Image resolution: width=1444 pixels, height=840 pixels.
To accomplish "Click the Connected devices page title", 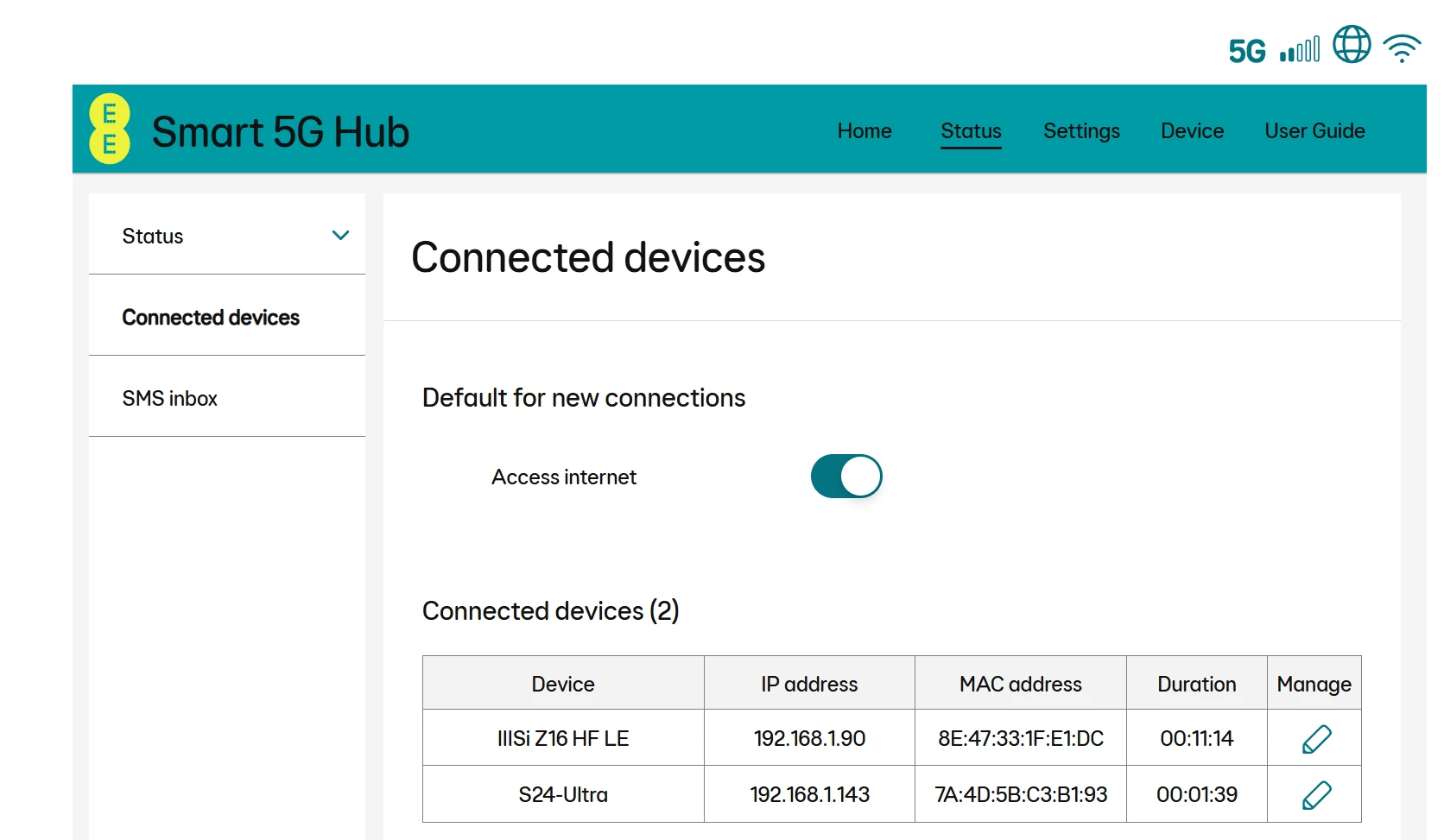I will pyautogui.click(x=588, y=257).
